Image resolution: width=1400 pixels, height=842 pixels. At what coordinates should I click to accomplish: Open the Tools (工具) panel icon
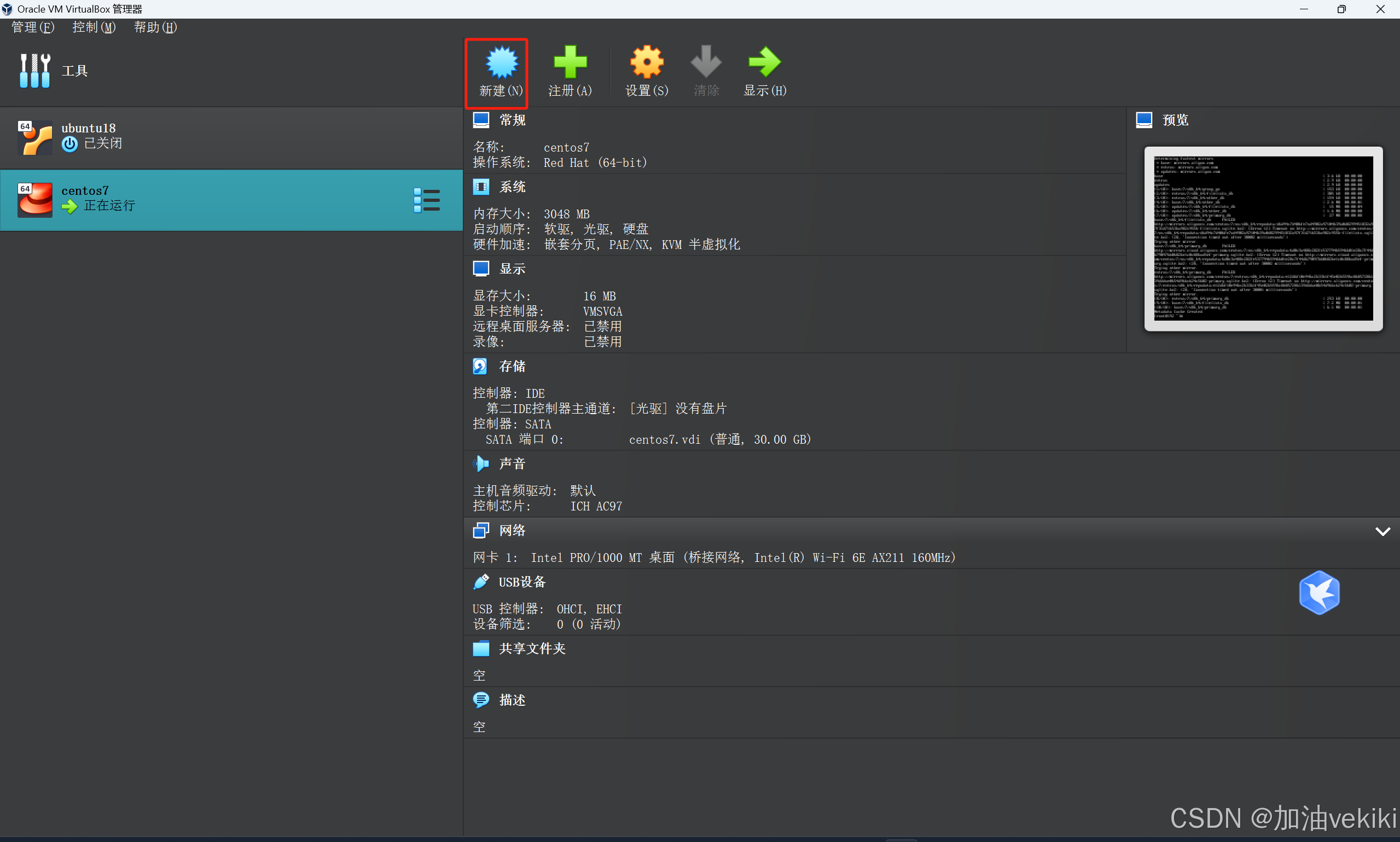coord(34,70)
